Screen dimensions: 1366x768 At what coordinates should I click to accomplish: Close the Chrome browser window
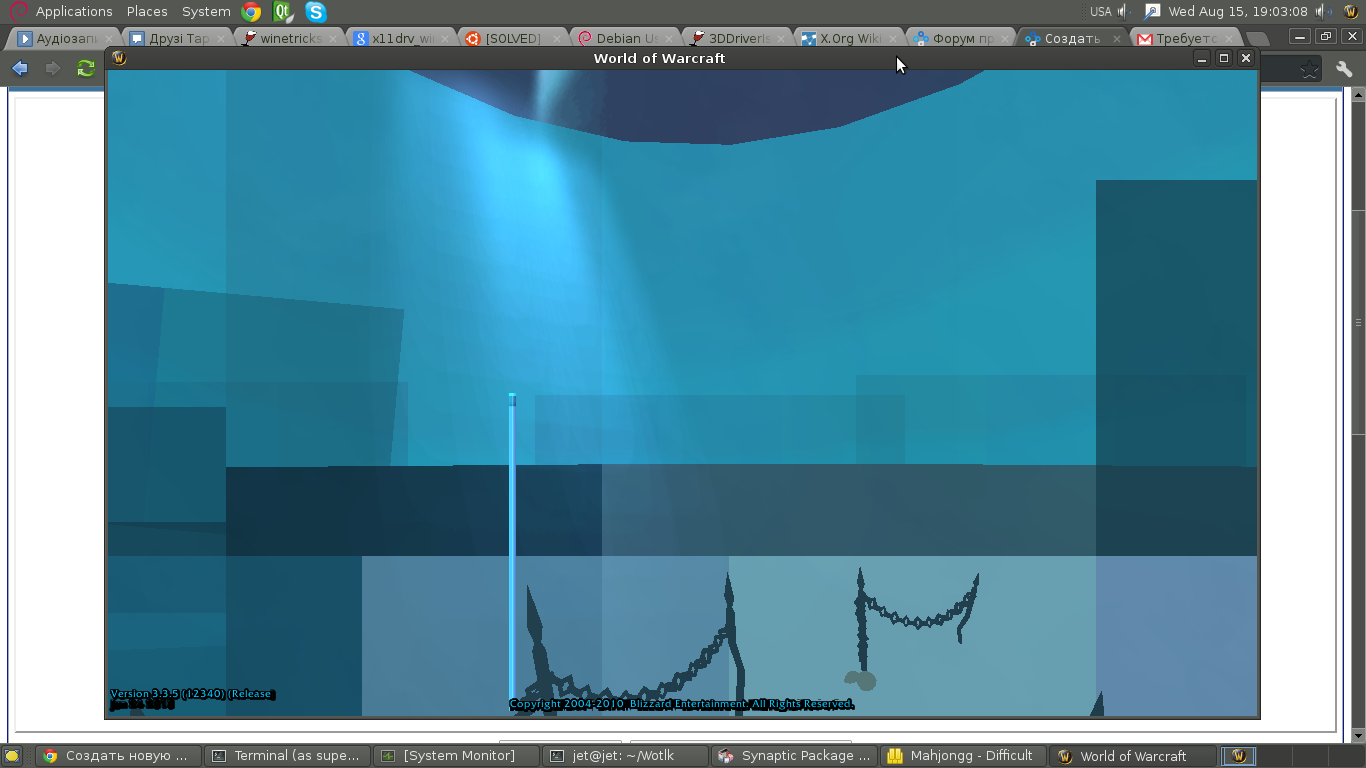[1350, 36]
